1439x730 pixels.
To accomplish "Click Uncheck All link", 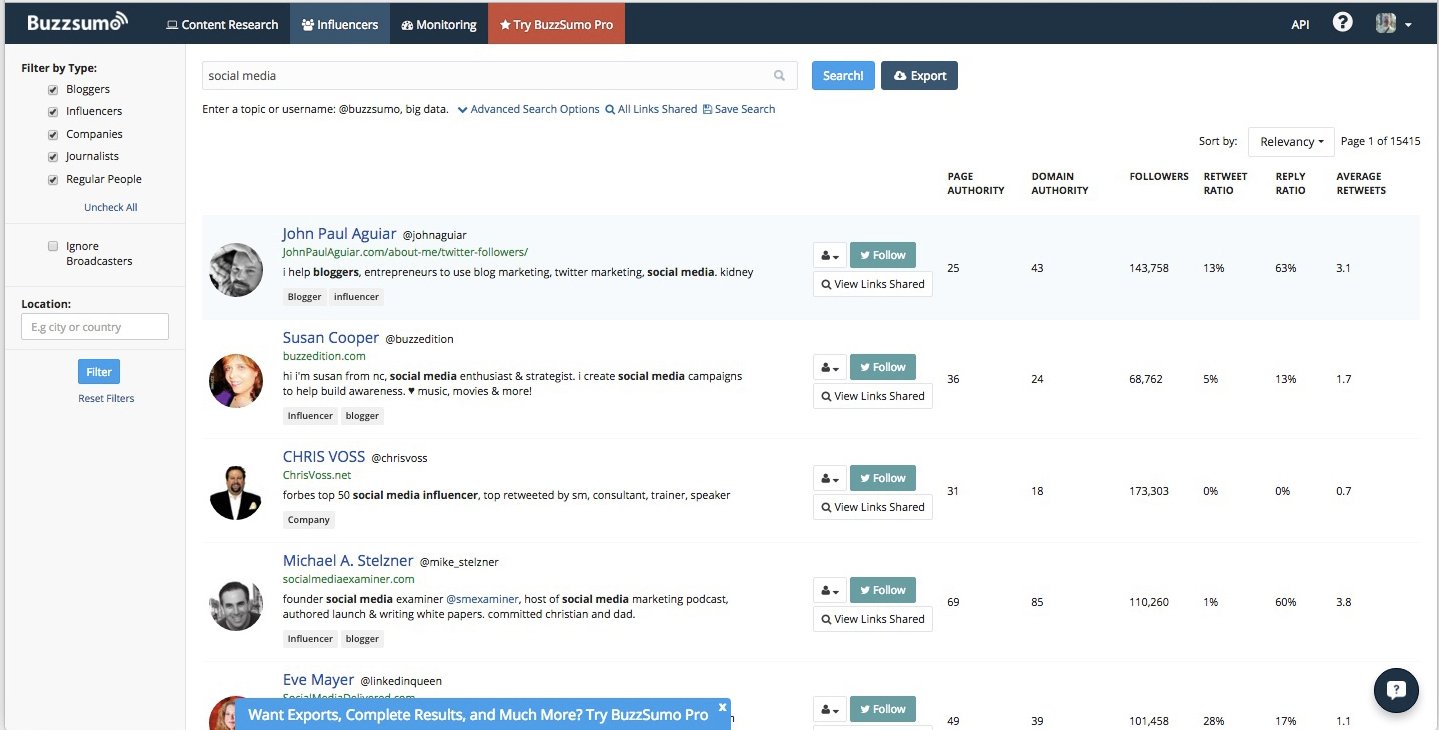I will click(x=111, y=207).
